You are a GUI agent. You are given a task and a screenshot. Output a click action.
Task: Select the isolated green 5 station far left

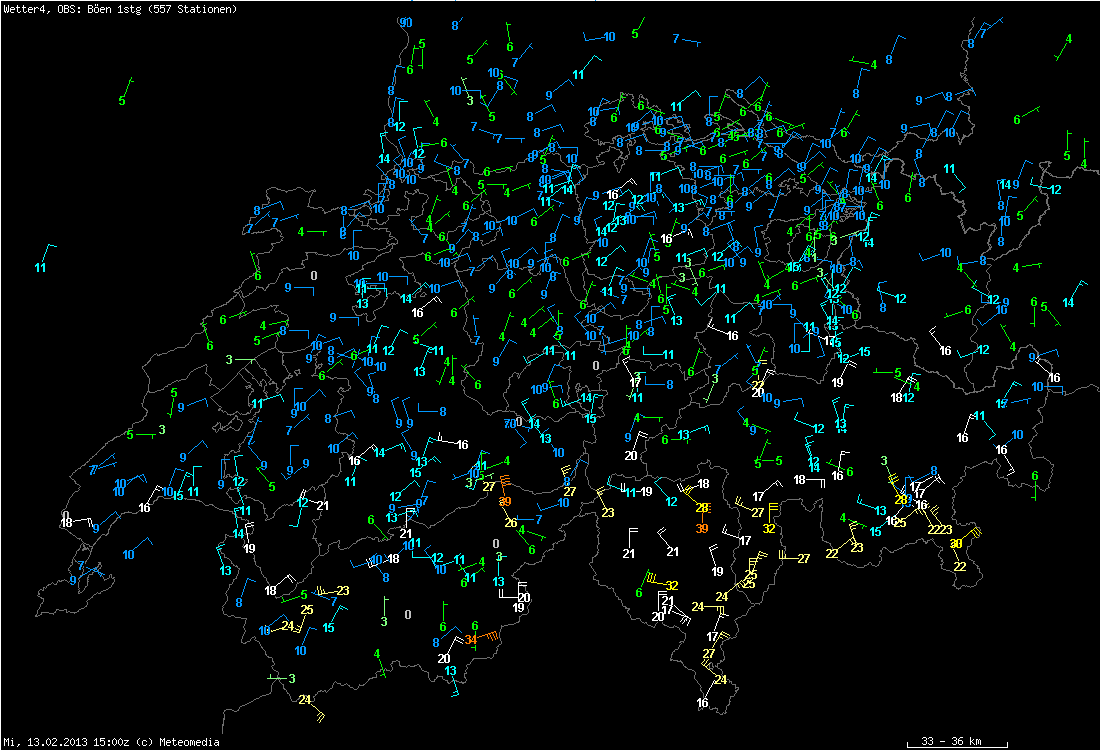pyautogui.click(x=122, y=100)
